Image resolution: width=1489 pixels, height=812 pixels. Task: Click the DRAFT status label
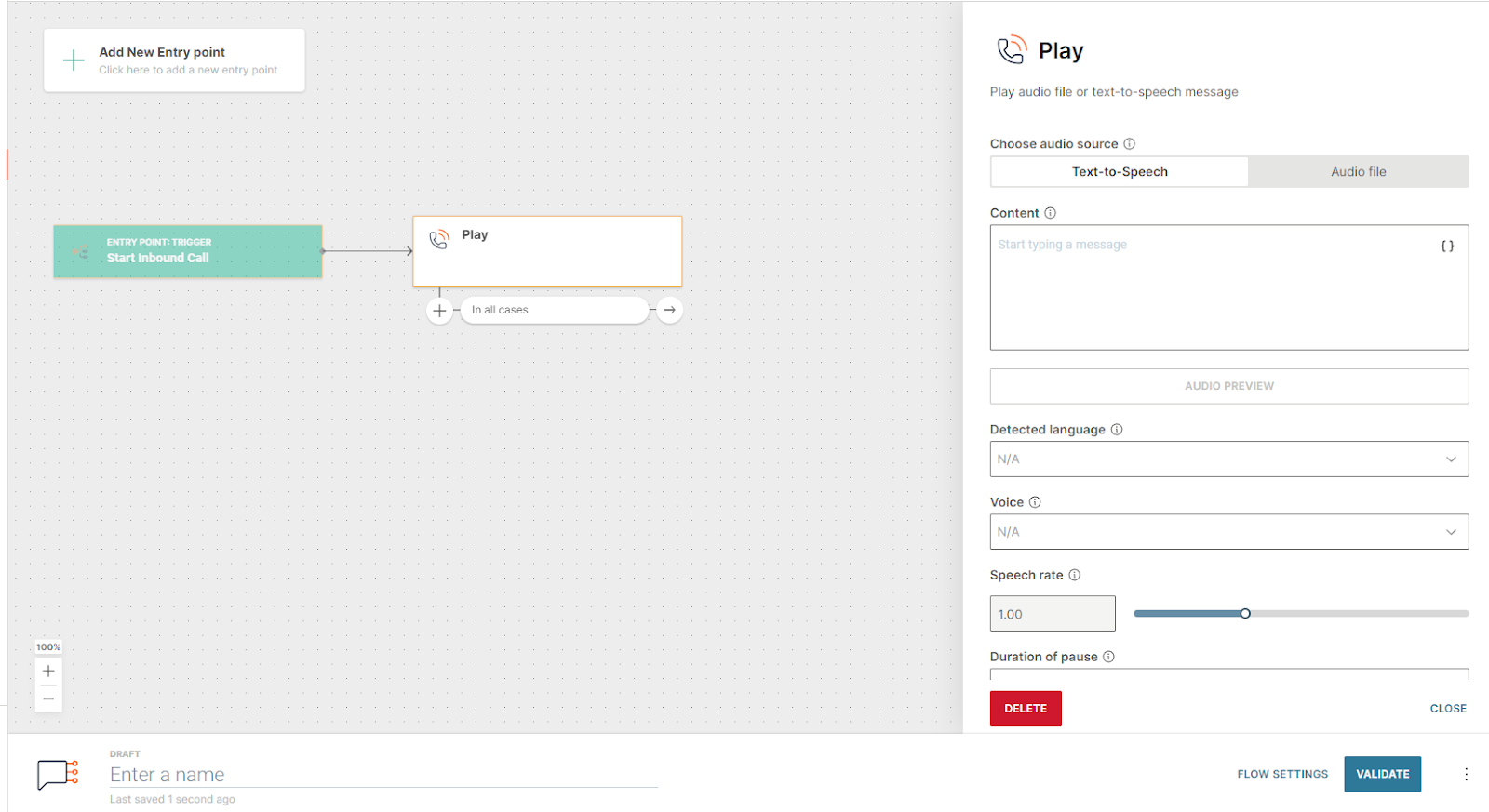(125, 754)
